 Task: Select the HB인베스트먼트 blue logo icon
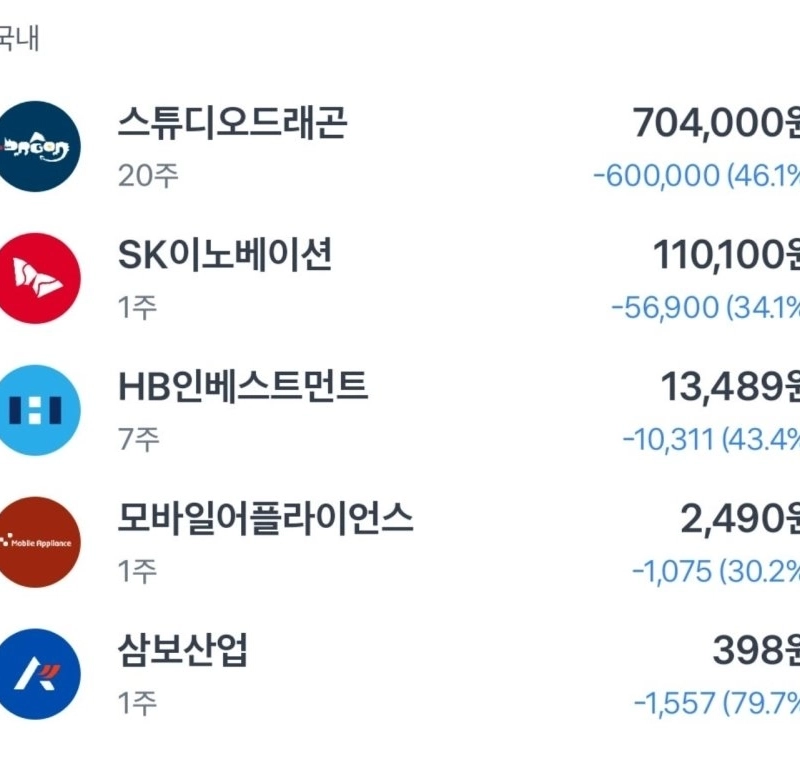tap(36, 410)
